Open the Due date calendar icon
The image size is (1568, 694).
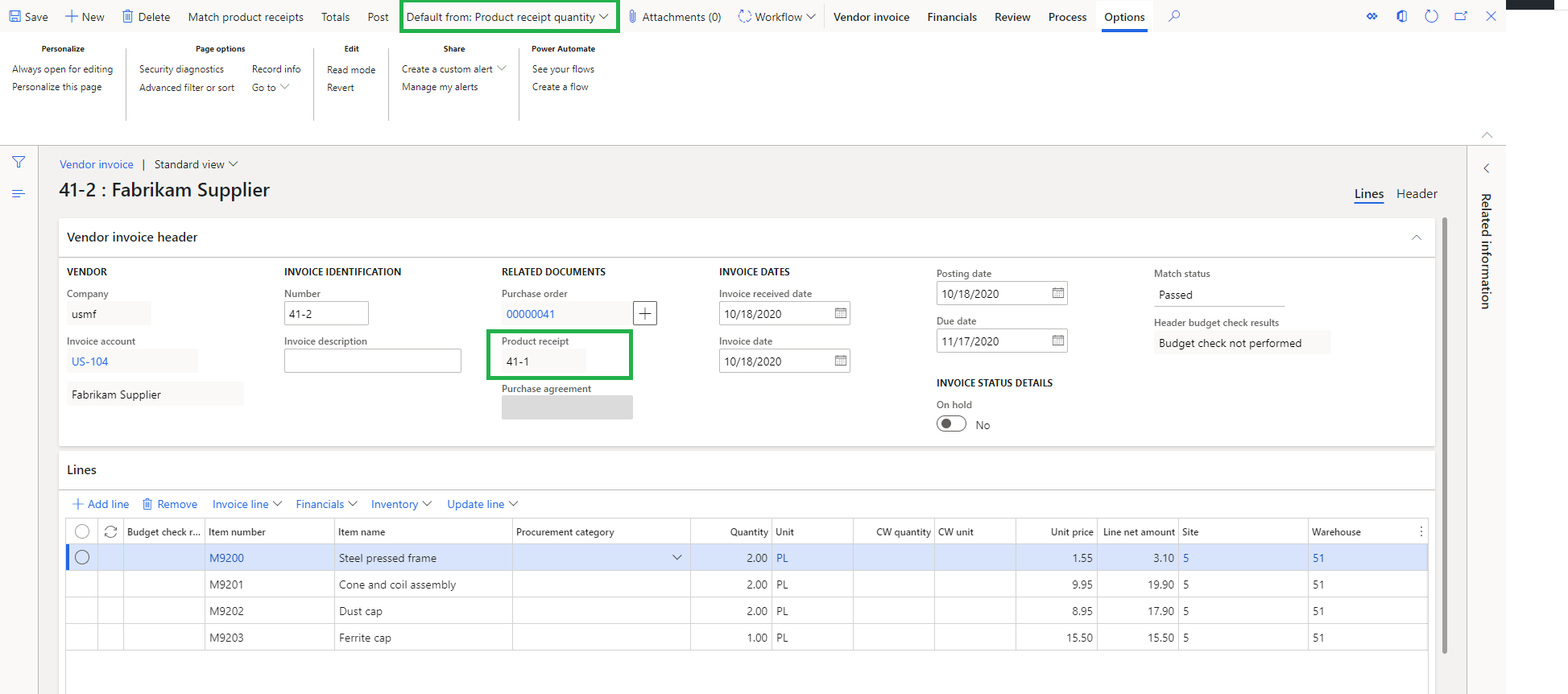pyautogui.click(x=1057, y=341)
